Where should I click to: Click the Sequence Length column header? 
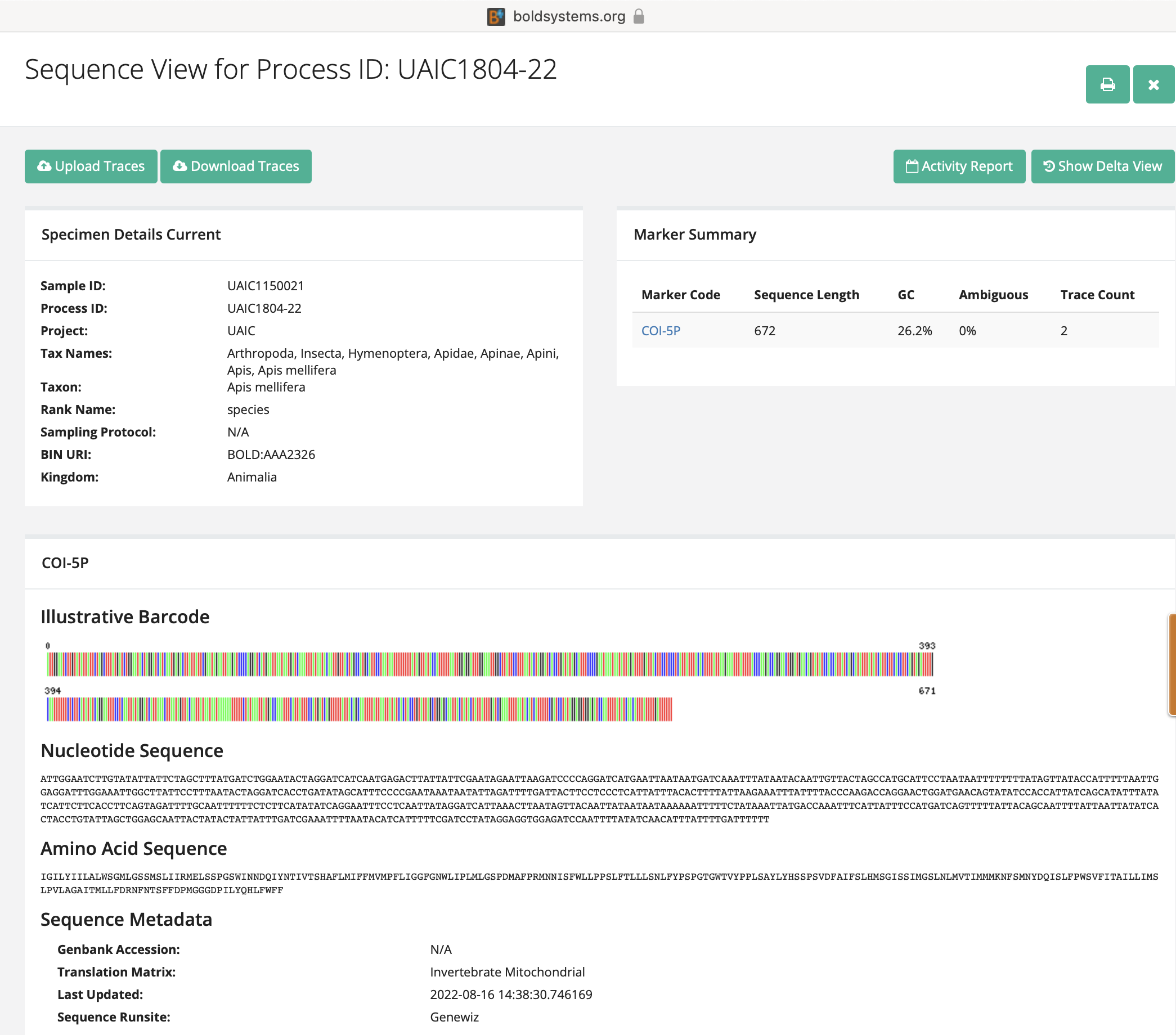click(806, 295)
